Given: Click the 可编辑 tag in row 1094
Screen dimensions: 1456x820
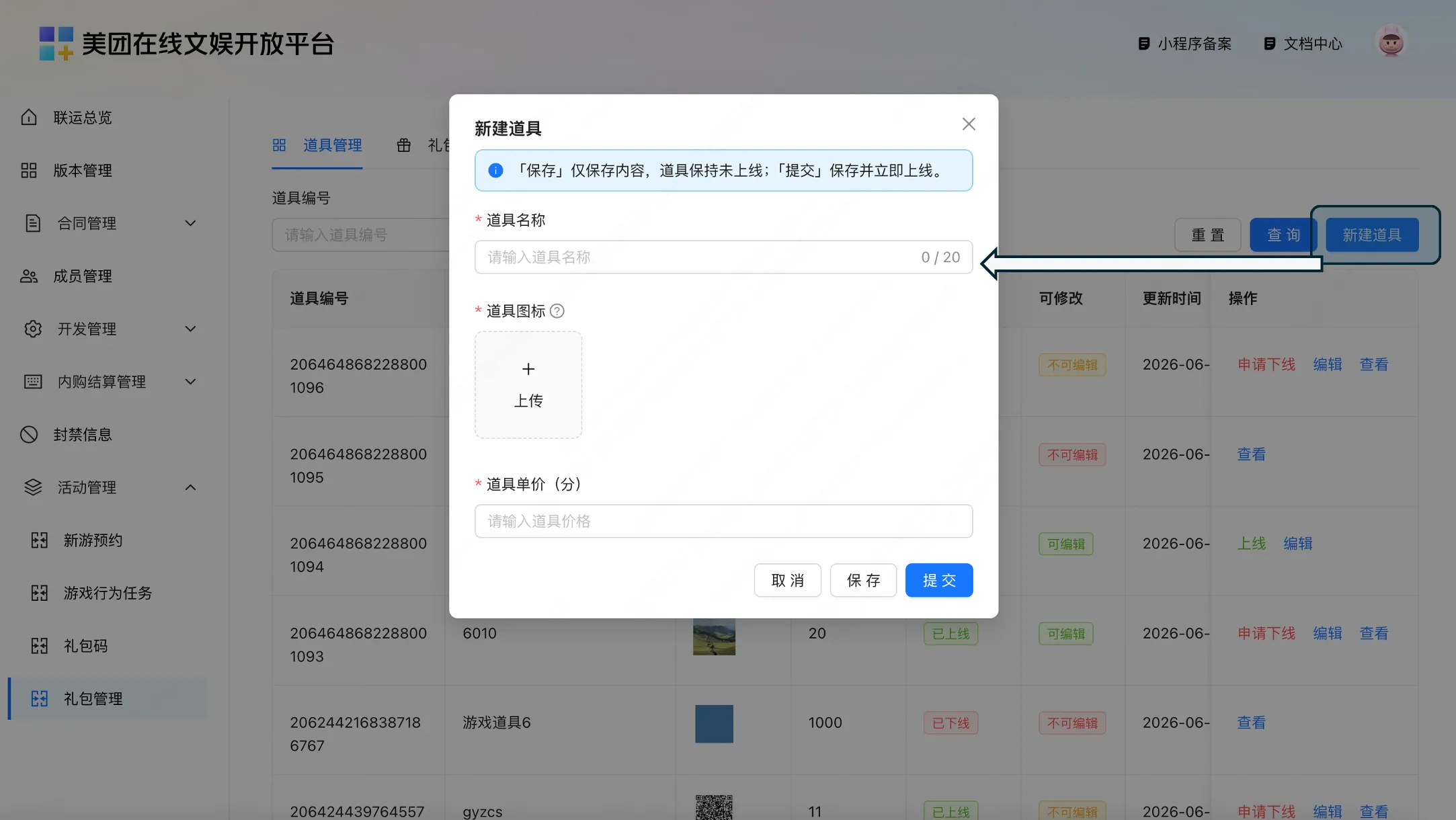Looking at the screenshot, I should (1066, 544).
